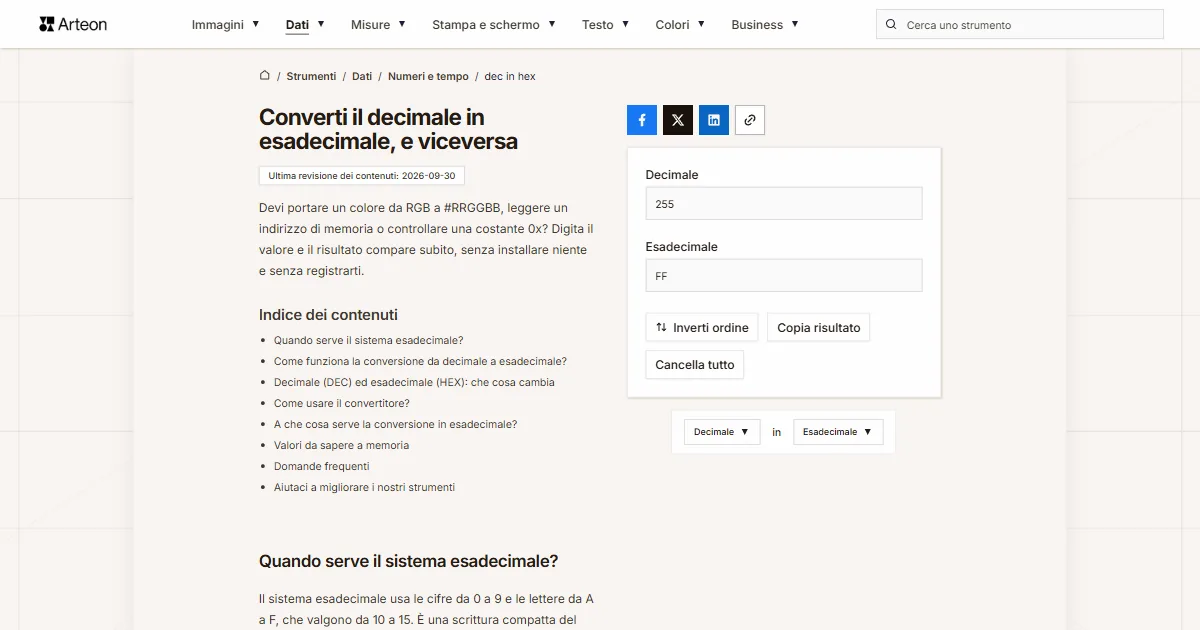Share the page on Facebook

click(642, 120)
